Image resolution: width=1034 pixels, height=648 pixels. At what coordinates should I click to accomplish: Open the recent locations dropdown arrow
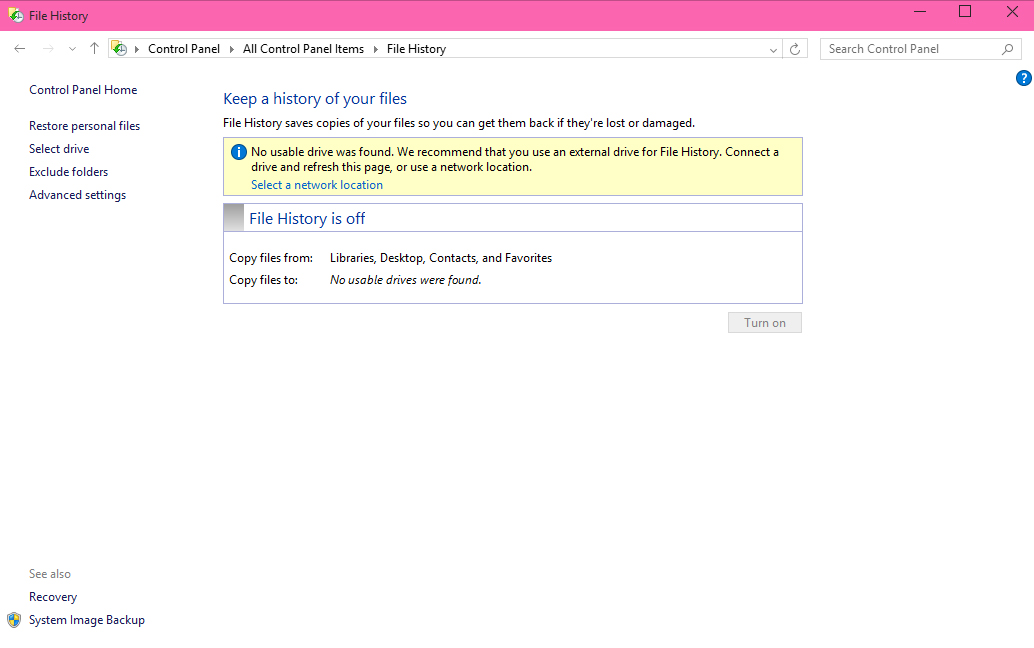click(x=73, y=49)
